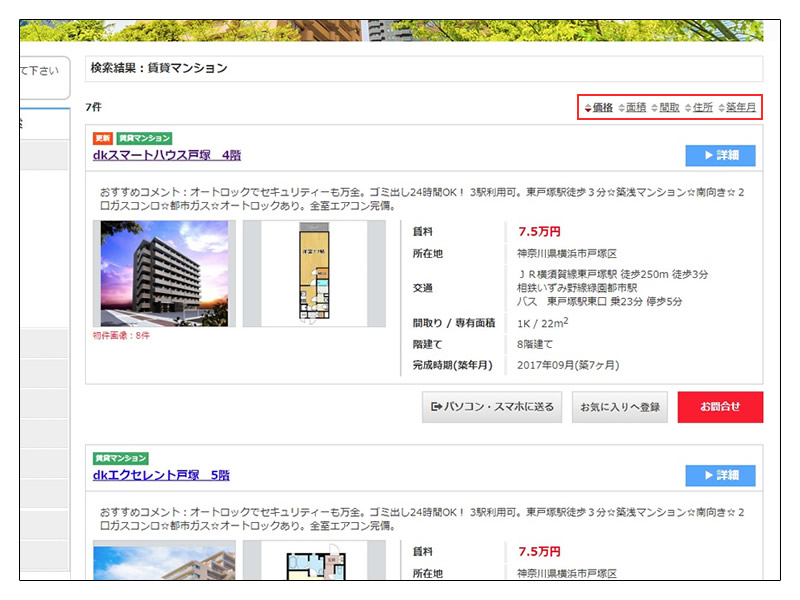Click the sort arrow icon beside 価格
Image resolution: width=800 pixels, height=600 pixels.
point(588,108)
